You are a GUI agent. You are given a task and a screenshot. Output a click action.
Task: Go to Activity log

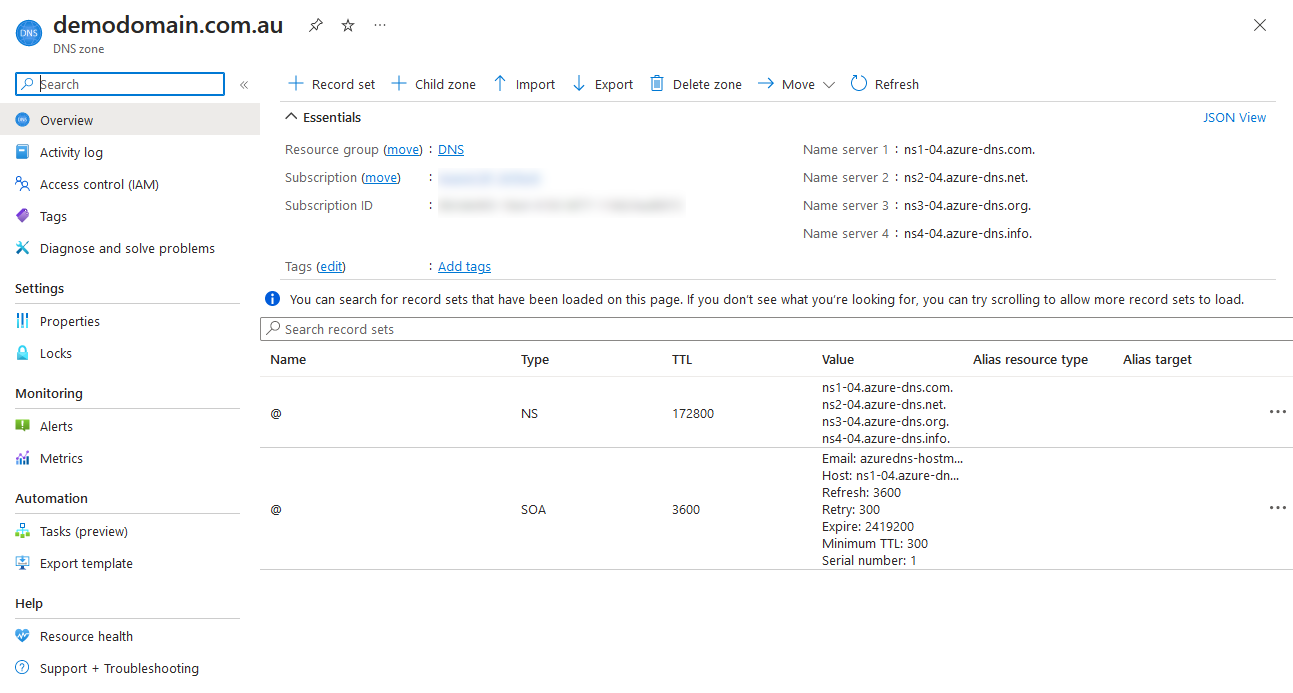pos(71,152)
